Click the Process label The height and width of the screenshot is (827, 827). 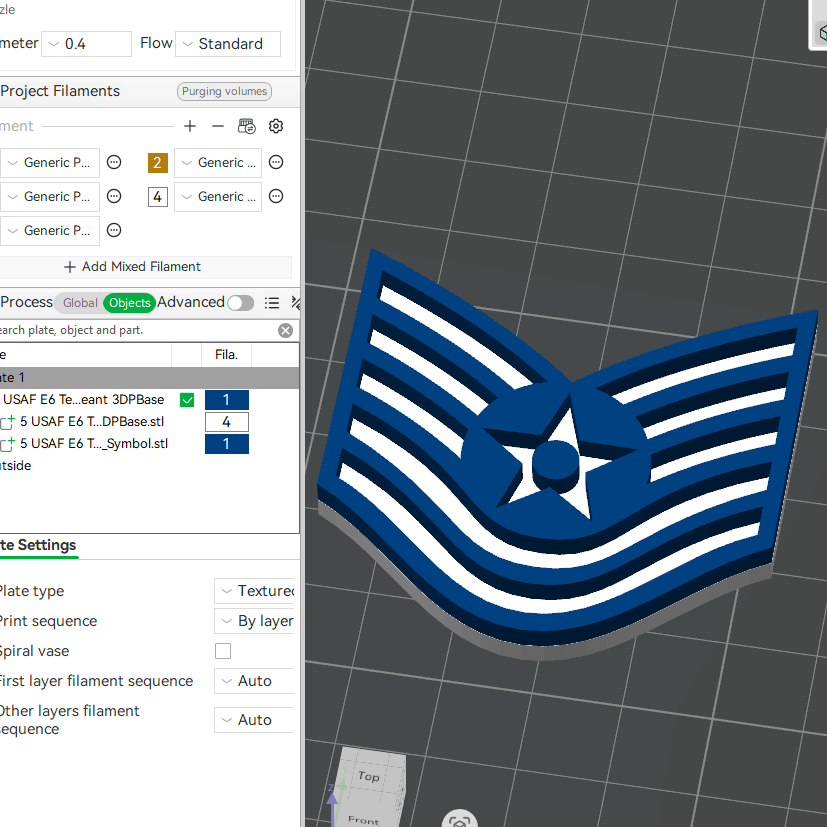26,302
